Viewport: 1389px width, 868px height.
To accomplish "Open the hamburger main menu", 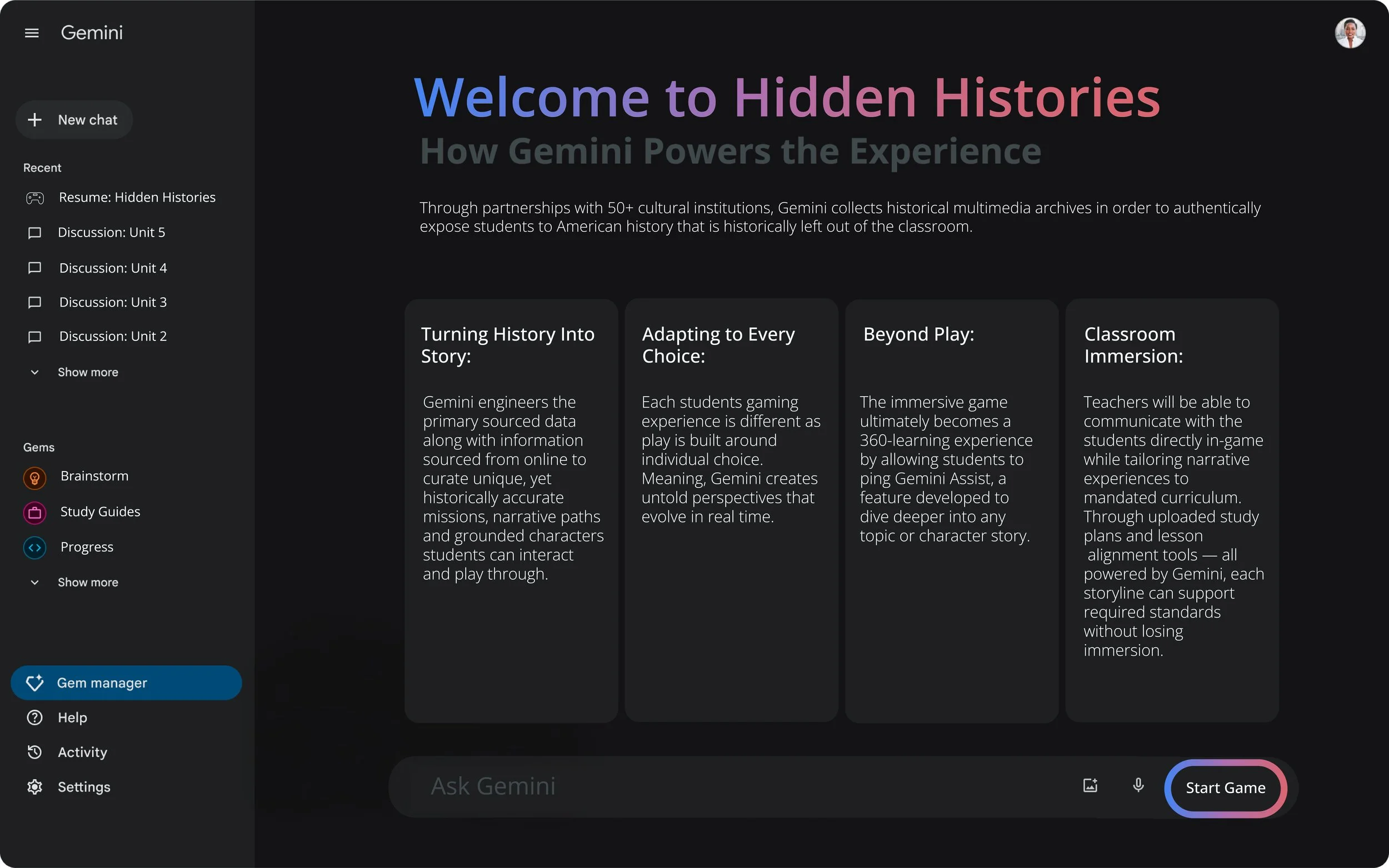I will pyautogui.click(x=32, y=33).
